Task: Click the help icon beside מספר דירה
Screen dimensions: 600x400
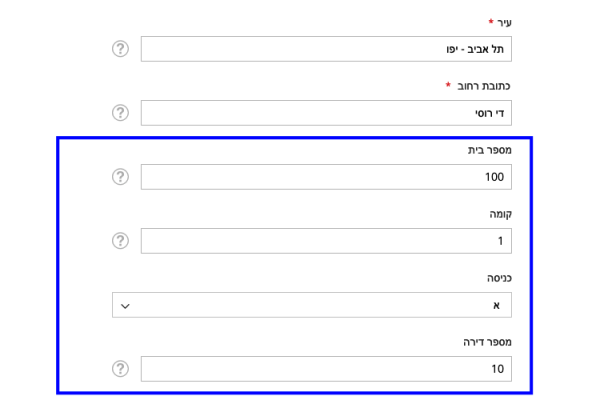Action: 120,369
